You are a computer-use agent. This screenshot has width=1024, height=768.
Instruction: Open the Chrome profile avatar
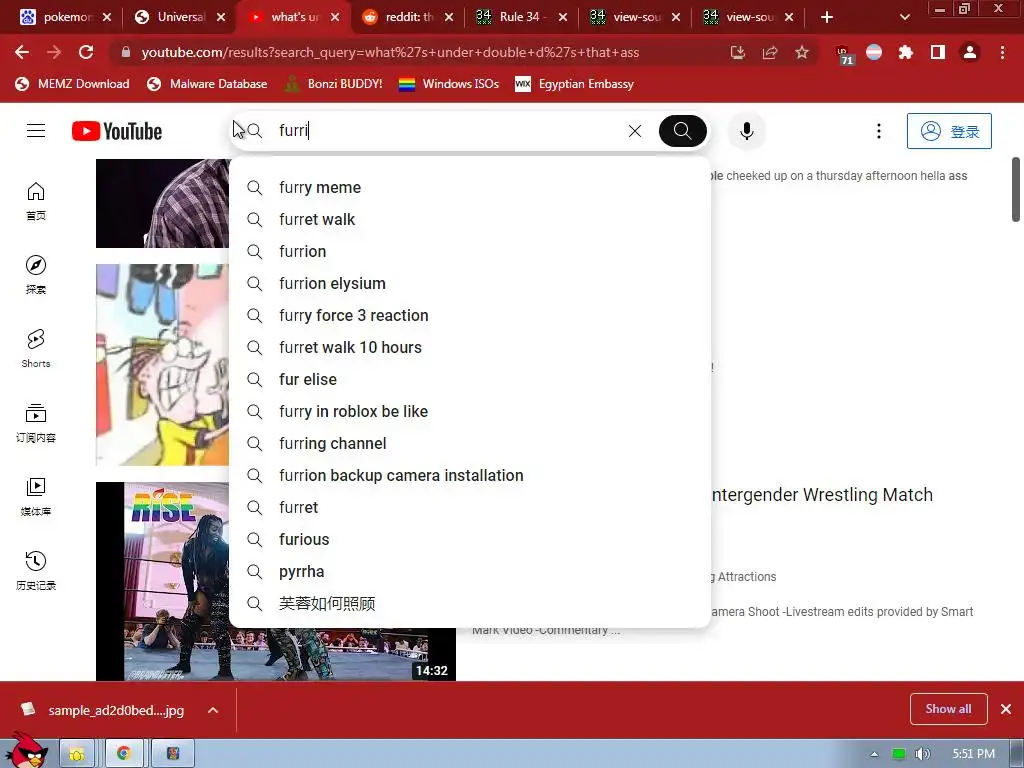[x=970, y=52]
